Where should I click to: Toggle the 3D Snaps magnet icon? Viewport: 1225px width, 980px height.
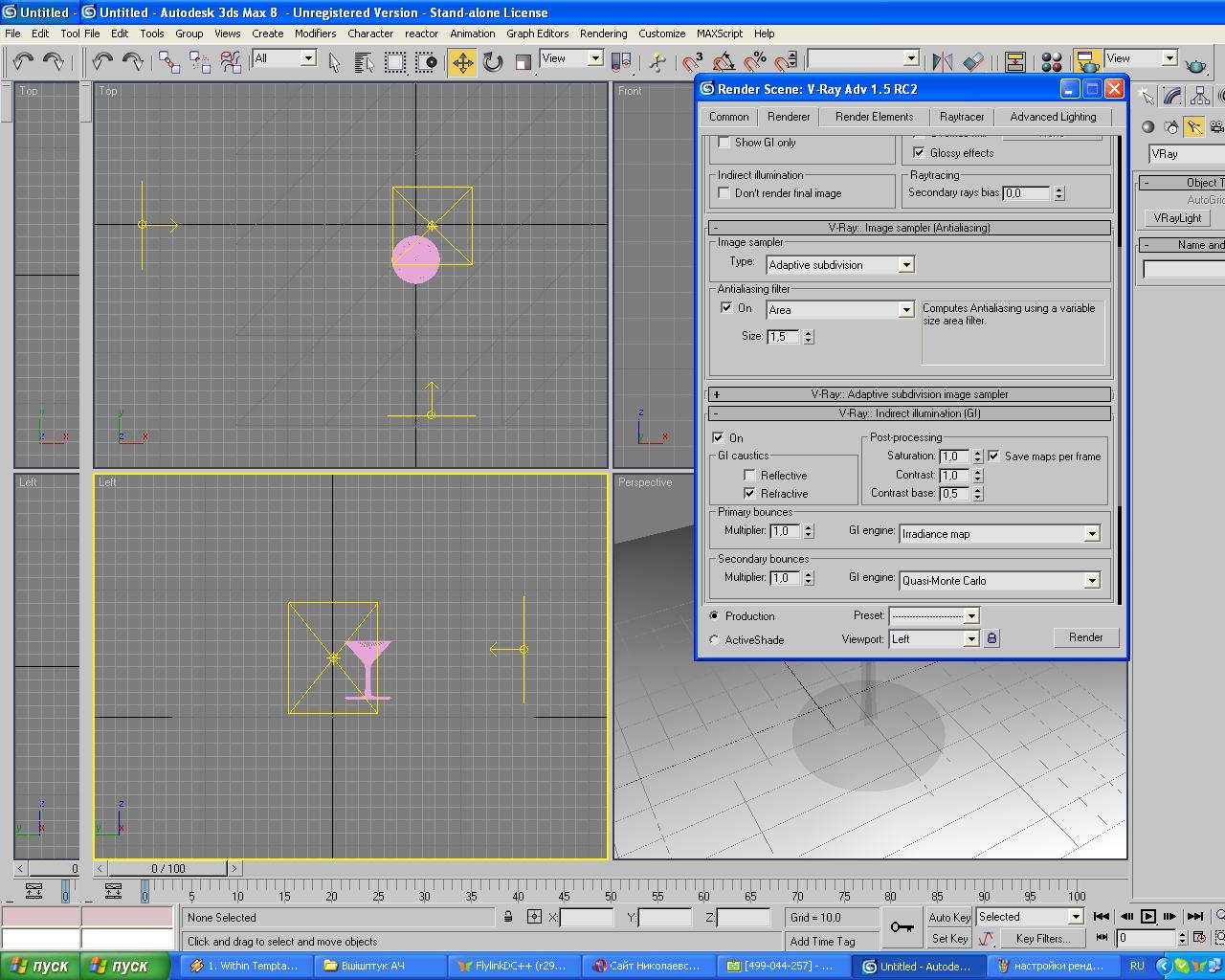point(693,62)
